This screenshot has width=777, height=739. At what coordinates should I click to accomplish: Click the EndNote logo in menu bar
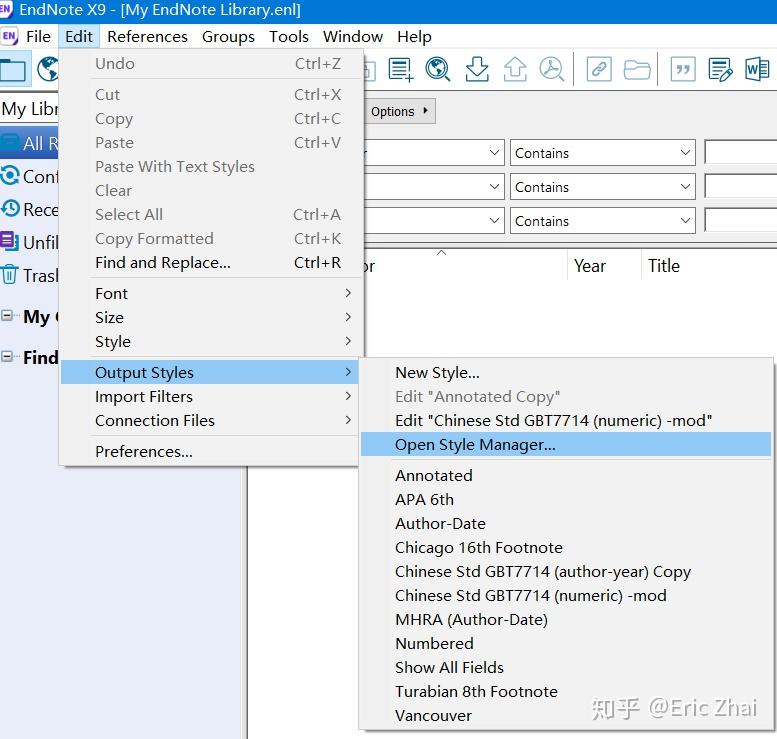pos(9,36)
